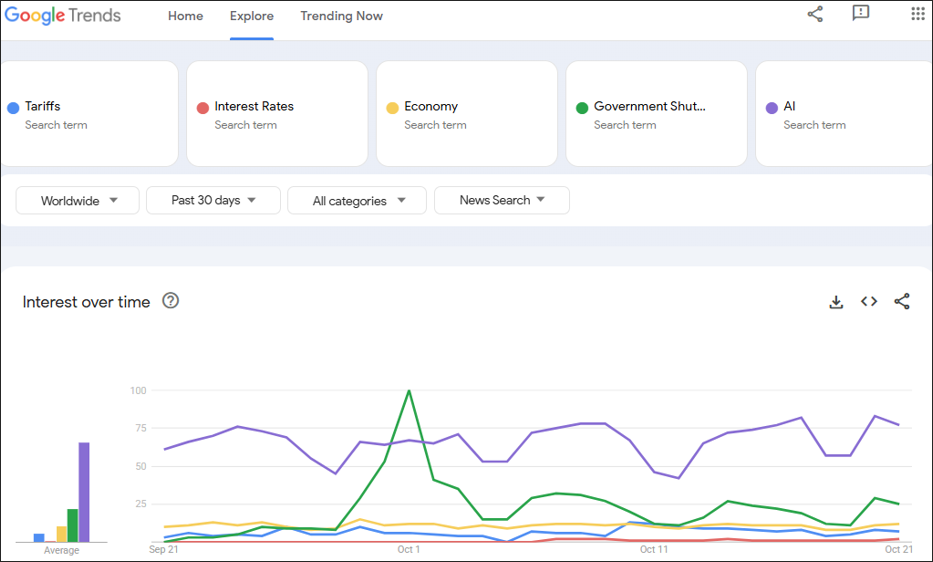Click the purple AI average bar

pos(84,492)
